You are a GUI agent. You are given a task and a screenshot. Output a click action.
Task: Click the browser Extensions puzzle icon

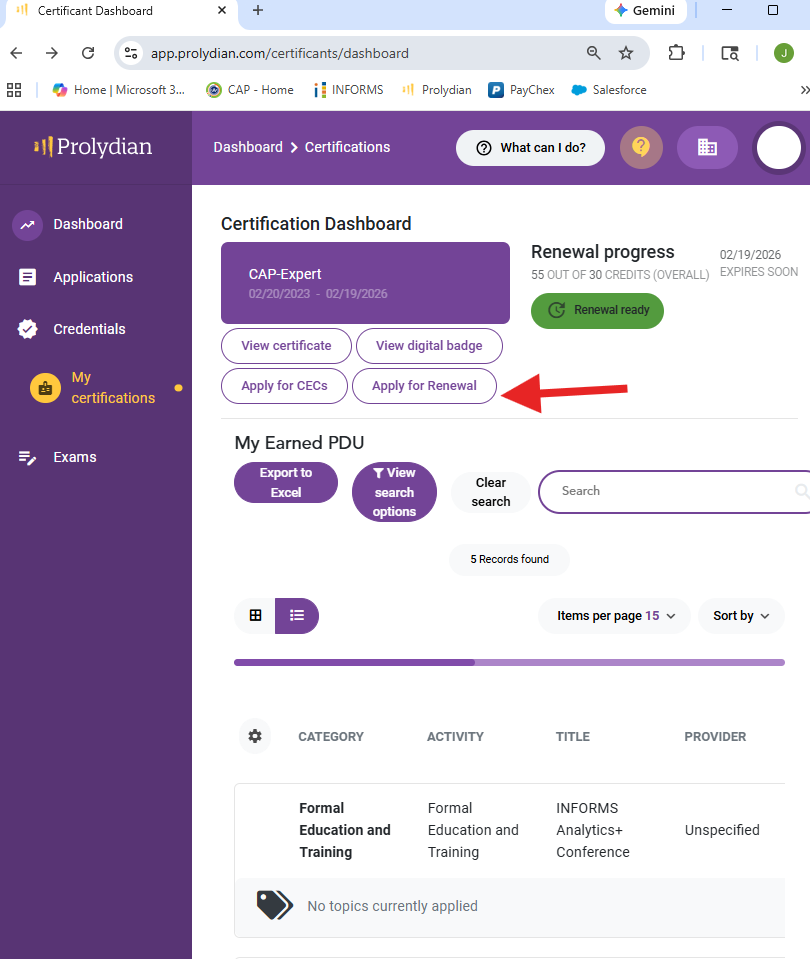click(x=676, y=53)
